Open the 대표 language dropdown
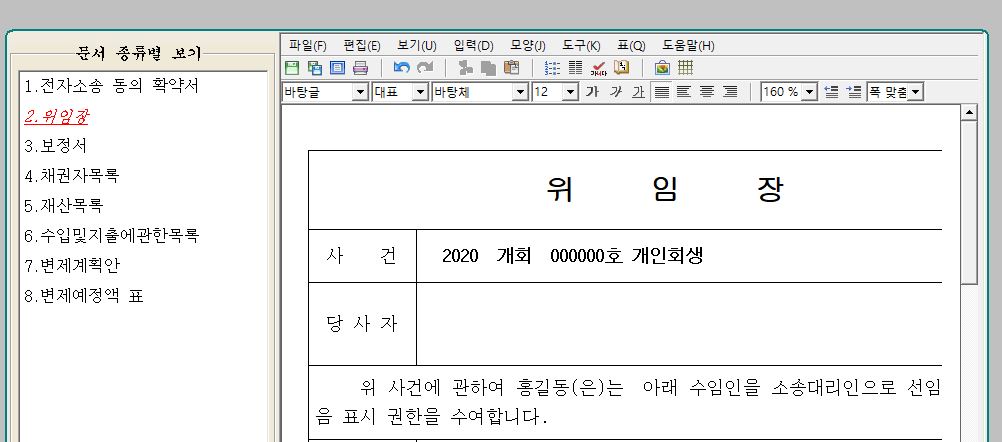 point(420,92)
